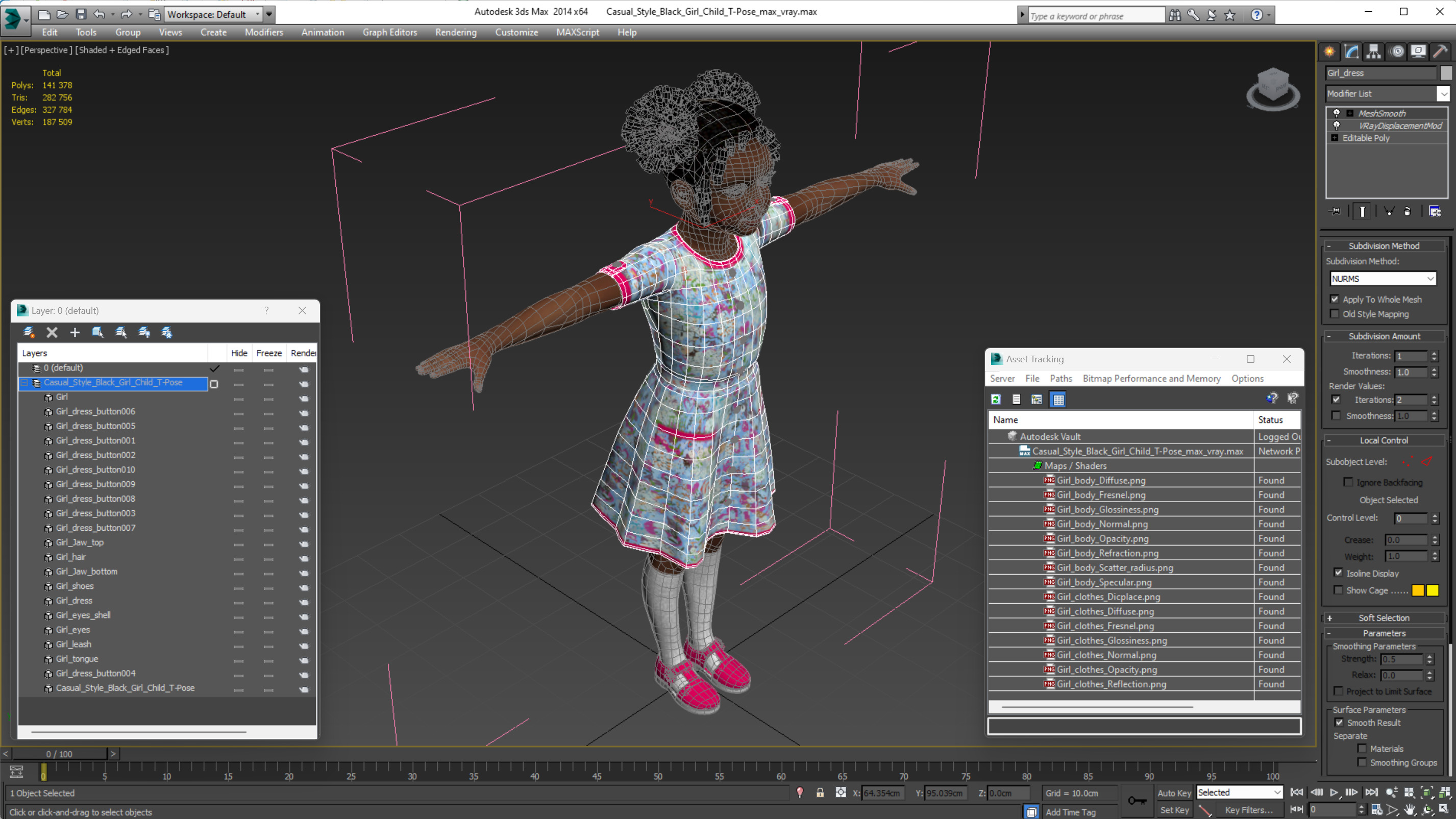Enable Old Style Mapping checkbox

1335,314
